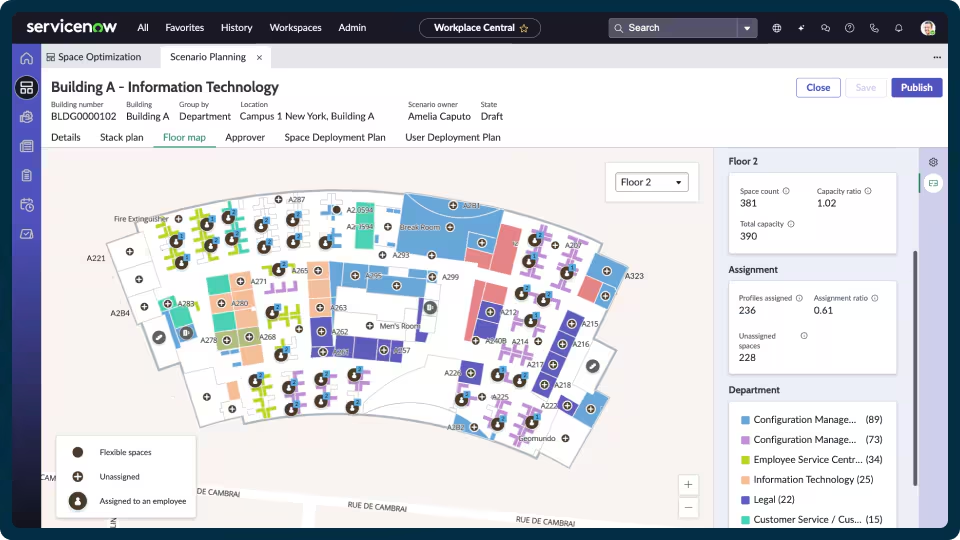Screen dimensions: 960x540
Task: Open the phone icon in top bar
Action: [874, 28]
